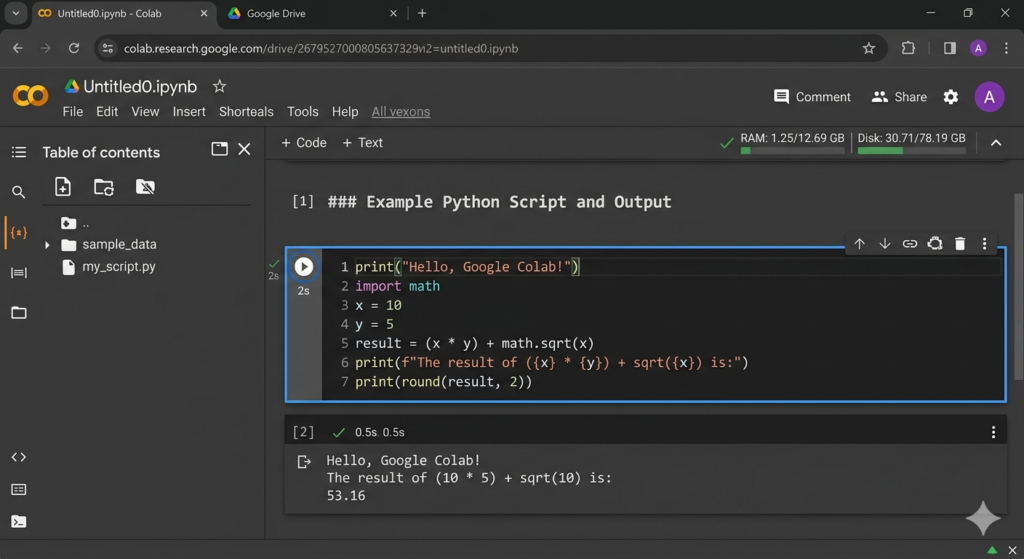
Task: Open the Files folder icon in sidebar
Action: point(19,313)
